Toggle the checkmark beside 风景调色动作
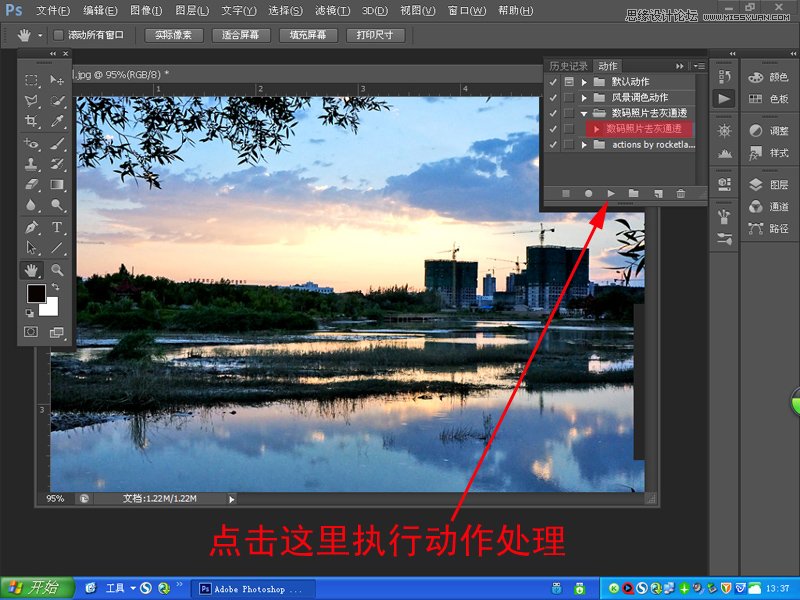The height and width of the screenshot is (600, 800). pyautogui.click(x=551, y=96)
